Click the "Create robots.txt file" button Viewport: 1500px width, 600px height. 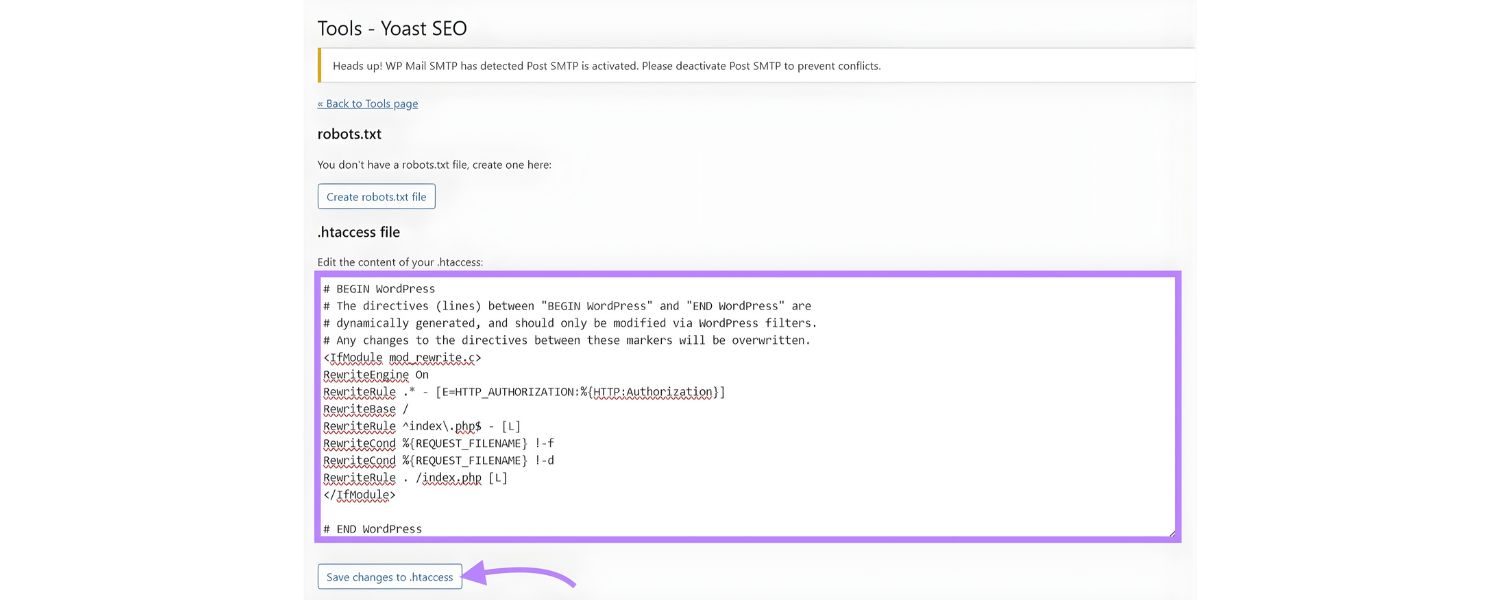(376, 196)
